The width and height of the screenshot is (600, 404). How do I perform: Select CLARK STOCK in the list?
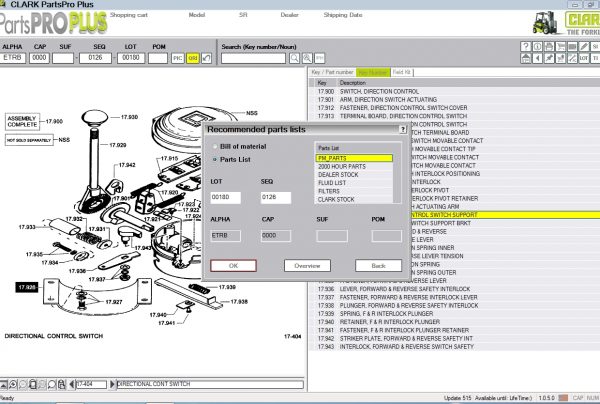(x=354, y=199)
